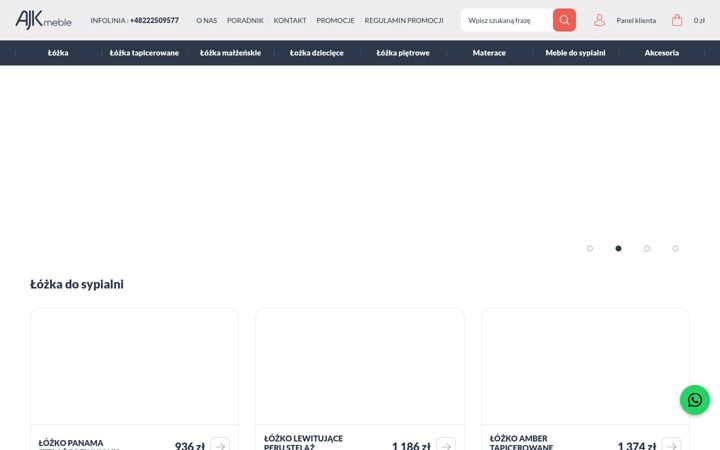Select the third slider pagination dot
This screenshot has height=450, width=720.
(647, 248)
